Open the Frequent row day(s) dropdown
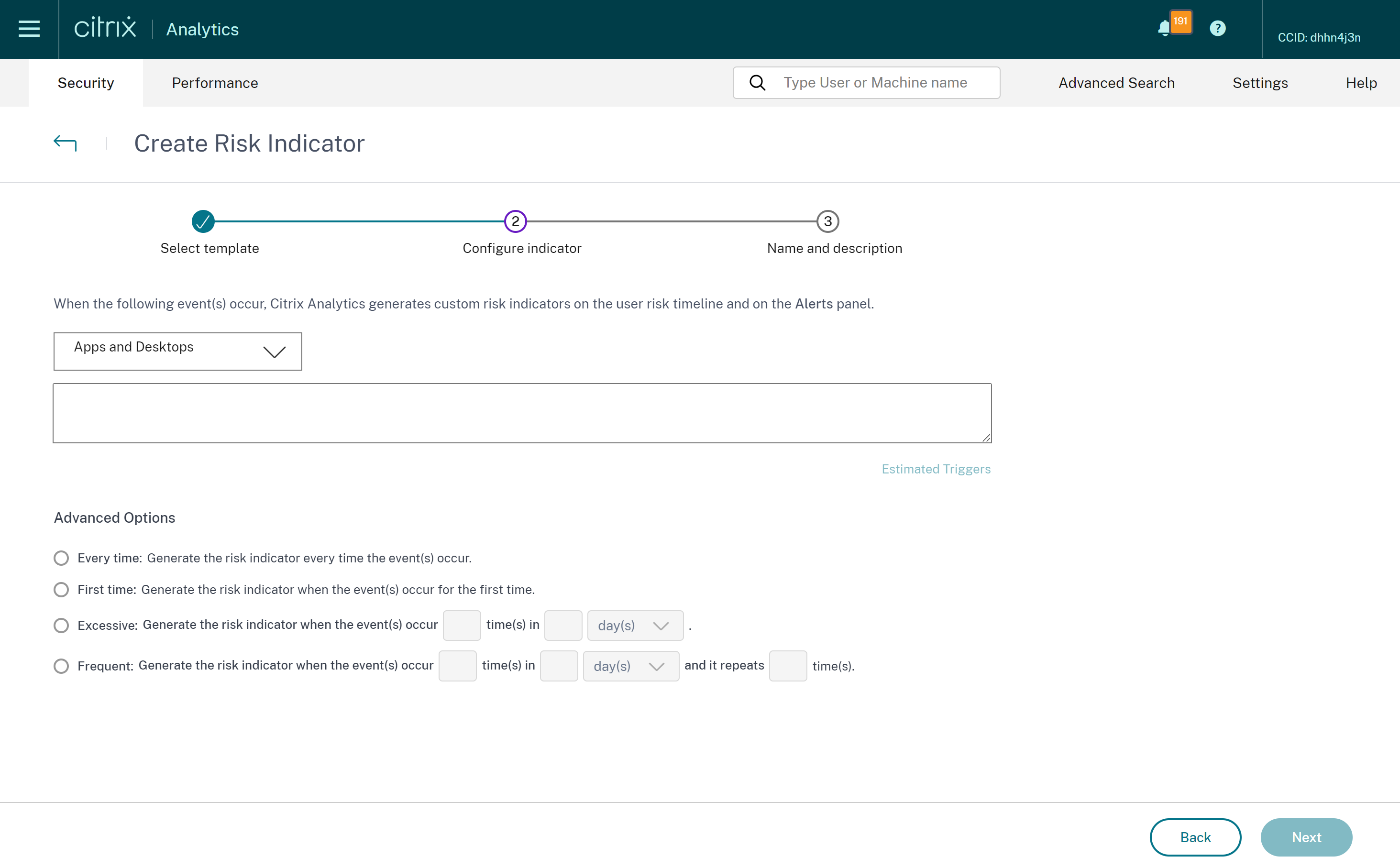The width and height of the screenshot is (1400, 868). (x=630, y=666)
